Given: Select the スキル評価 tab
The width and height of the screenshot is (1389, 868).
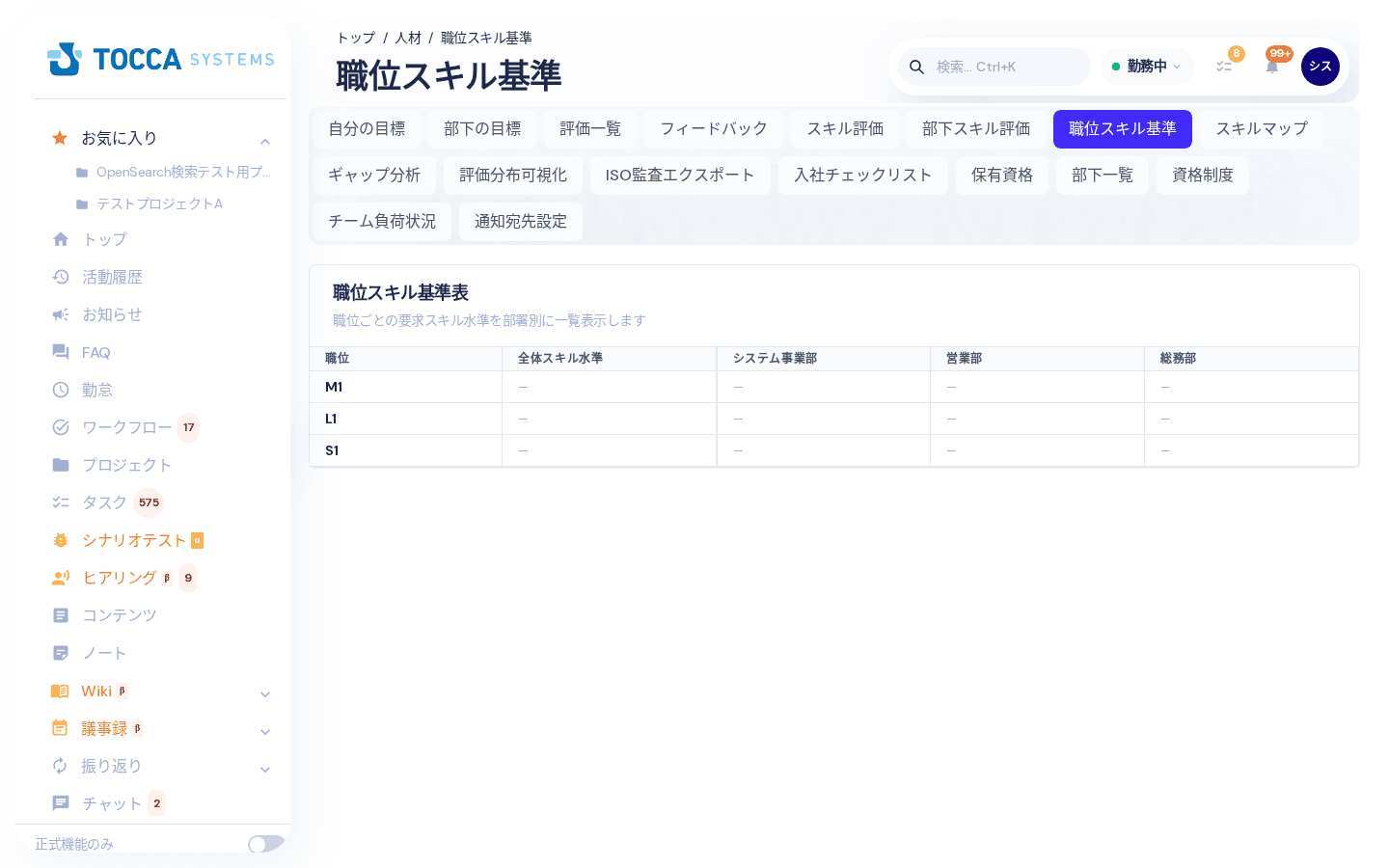Looking at the screenshot, I should coord(845,129).
